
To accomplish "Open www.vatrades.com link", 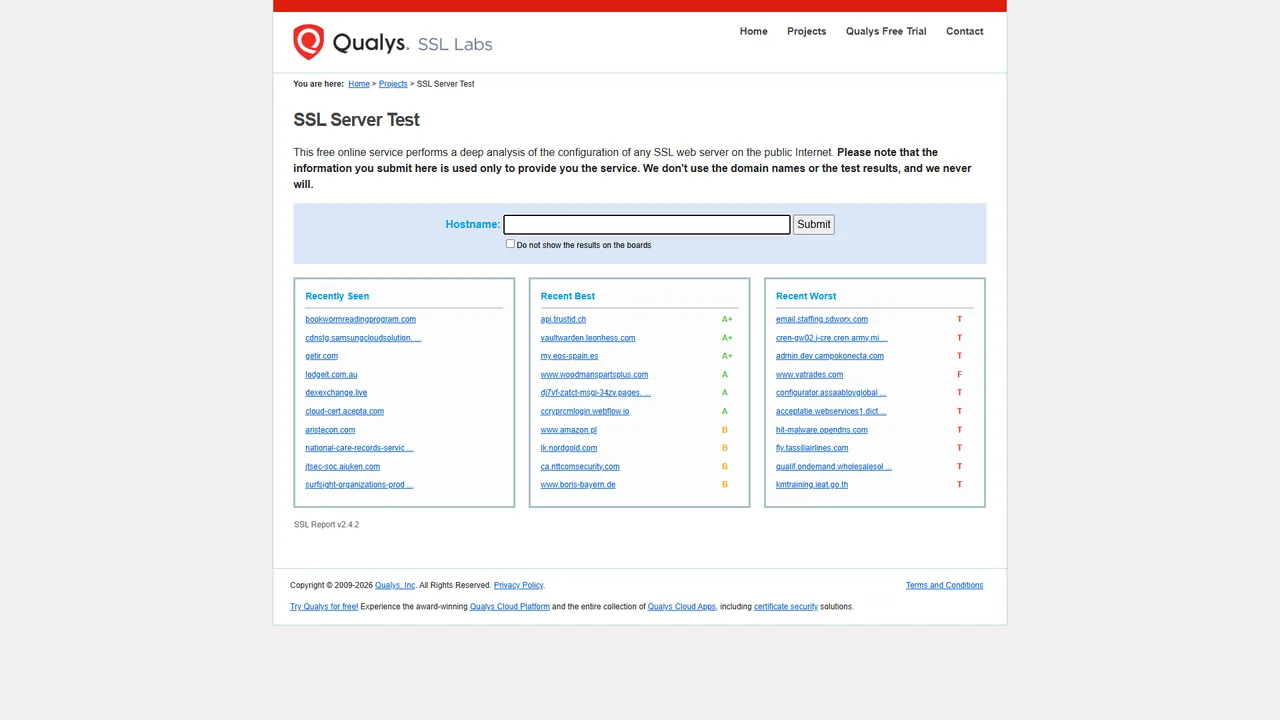I will click(x=809, y=375).
